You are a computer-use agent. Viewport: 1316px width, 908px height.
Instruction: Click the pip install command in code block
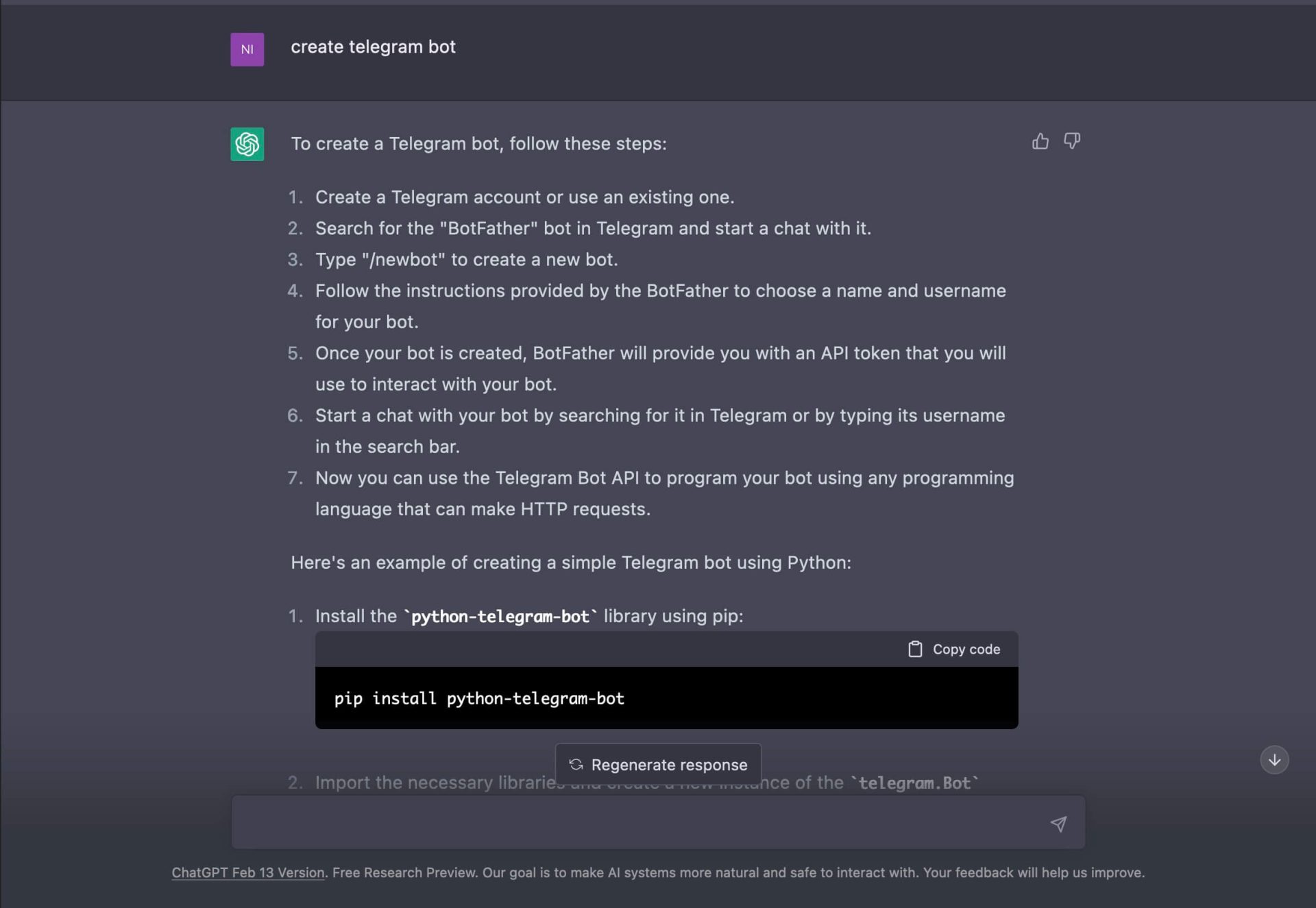click(479, 698)
